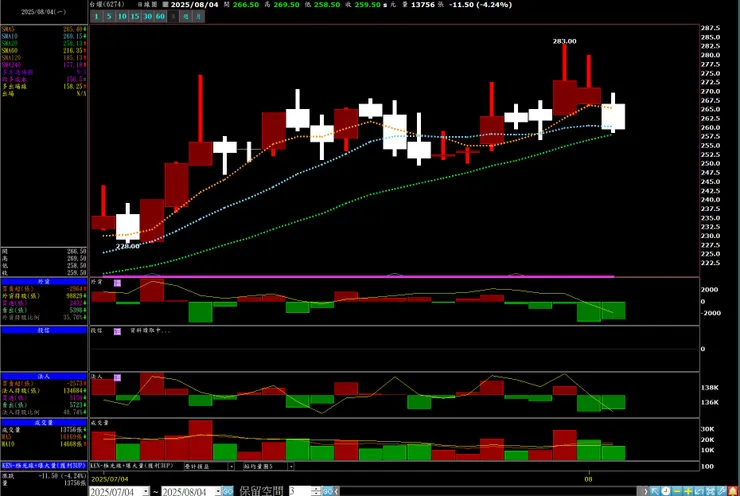740x496 pixels.
Task: Click the fit-to-screen icon
Action: (x=711, y=491)
